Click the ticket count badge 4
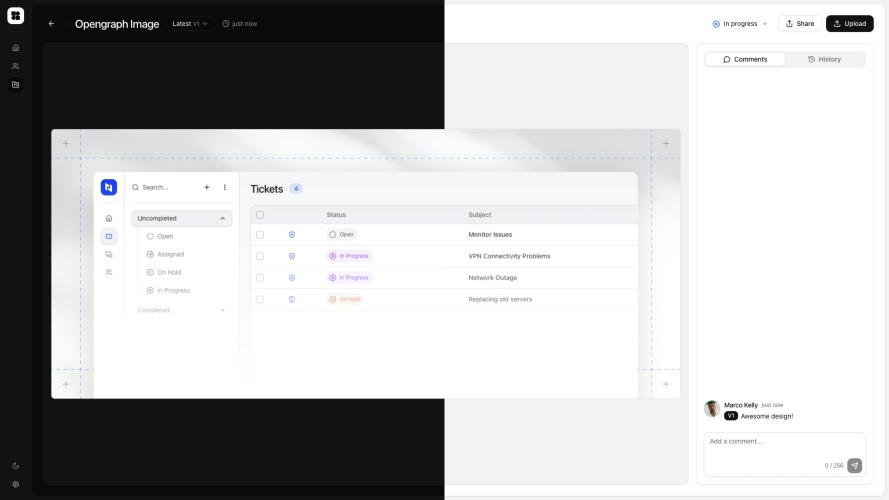 [x=296, y=189]
